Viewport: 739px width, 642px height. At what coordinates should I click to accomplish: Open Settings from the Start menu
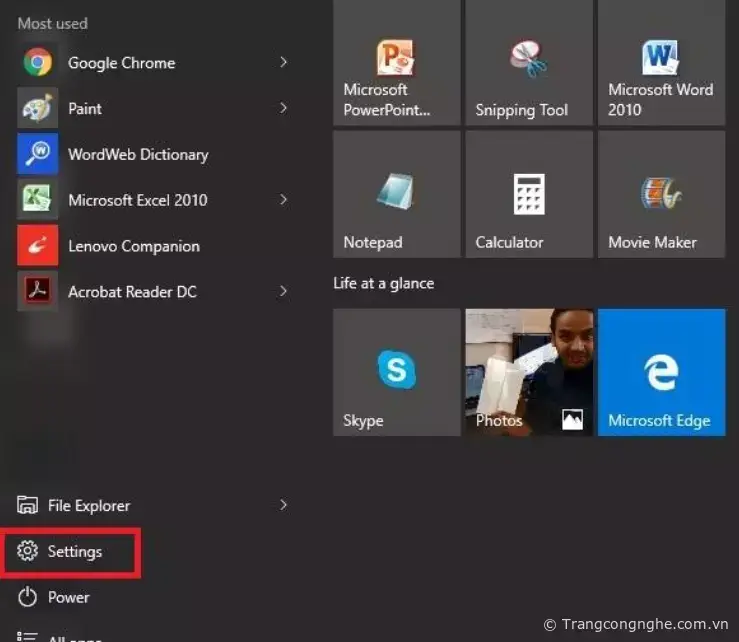[x=73, y=551]
